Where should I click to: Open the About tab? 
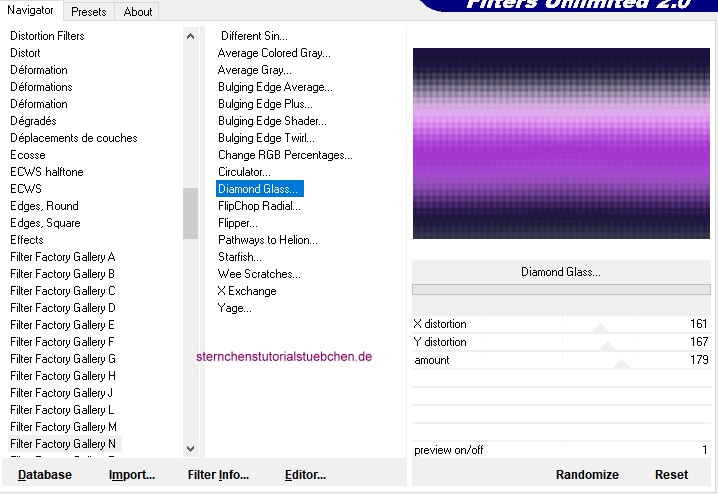pyautogui.click(x=137, y=12)
